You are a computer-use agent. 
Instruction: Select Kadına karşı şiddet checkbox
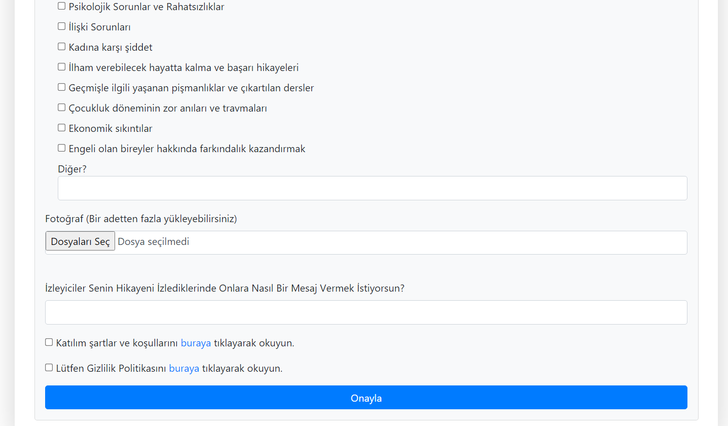61,47
